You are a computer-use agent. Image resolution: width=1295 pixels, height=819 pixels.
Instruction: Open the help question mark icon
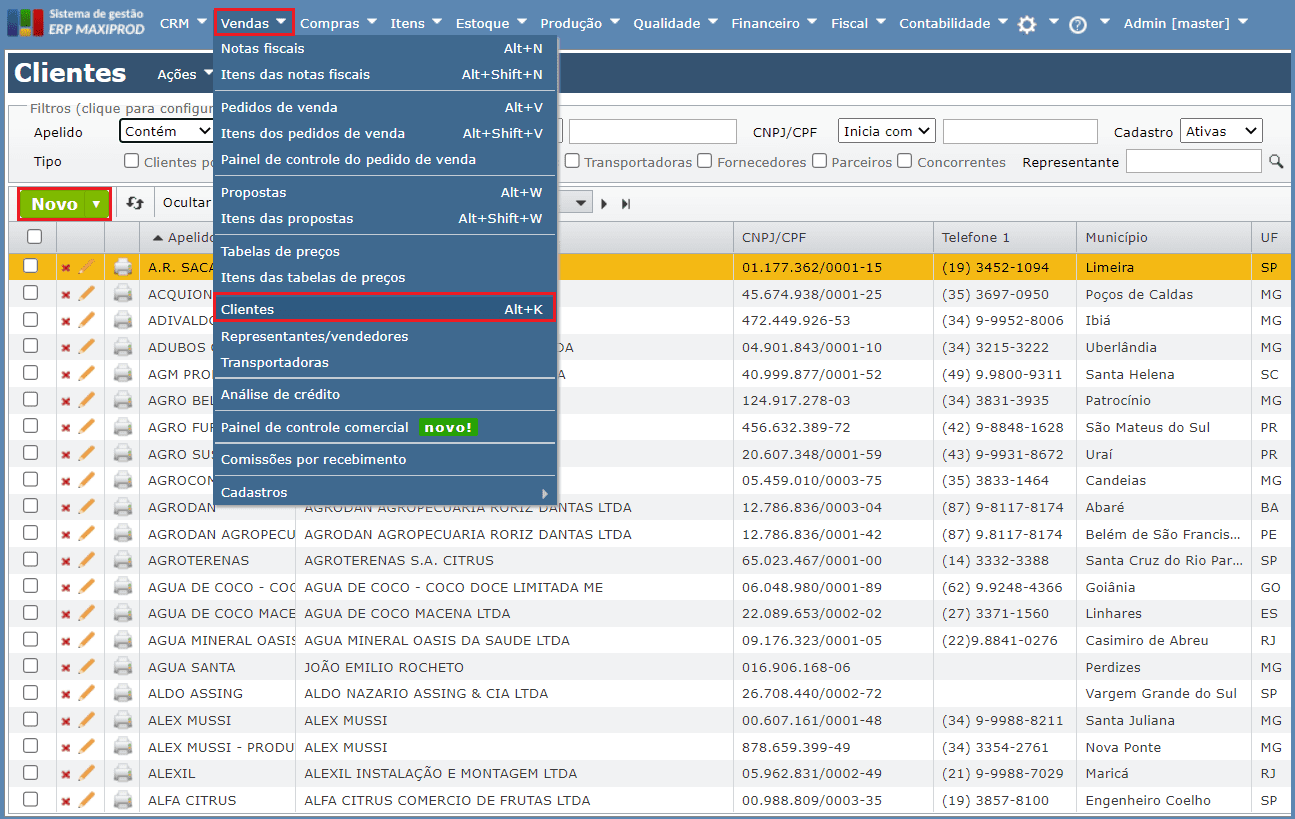pos(1078,25)
